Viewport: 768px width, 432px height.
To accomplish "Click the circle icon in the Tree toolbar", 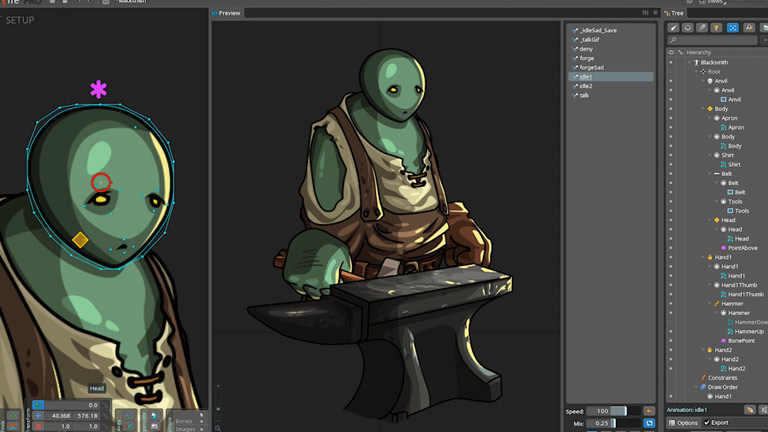I will (688, 28).
